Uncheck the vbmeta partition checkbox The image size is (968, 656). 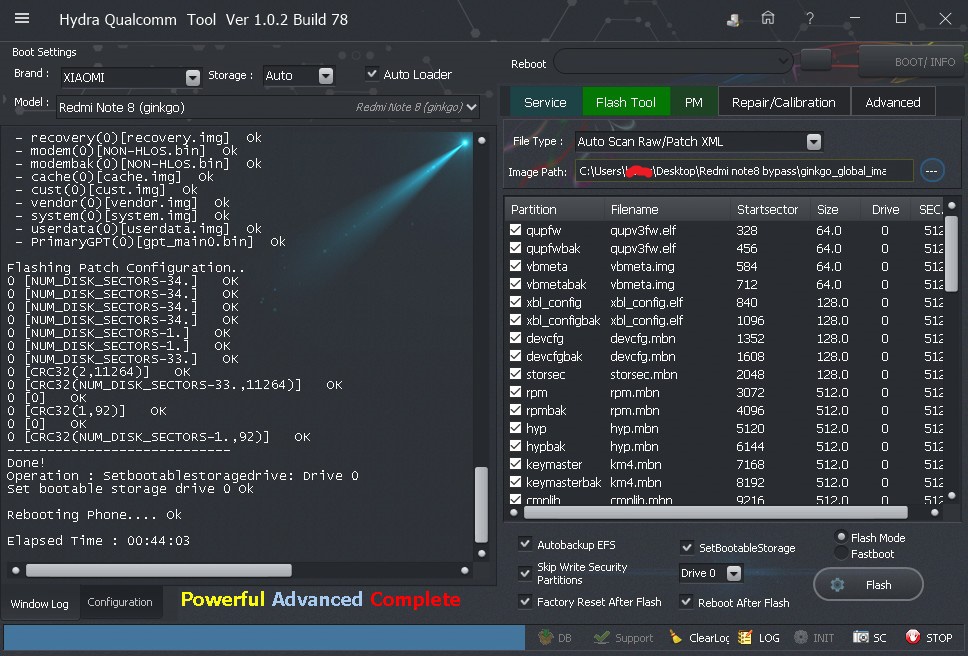pos(515,266)
